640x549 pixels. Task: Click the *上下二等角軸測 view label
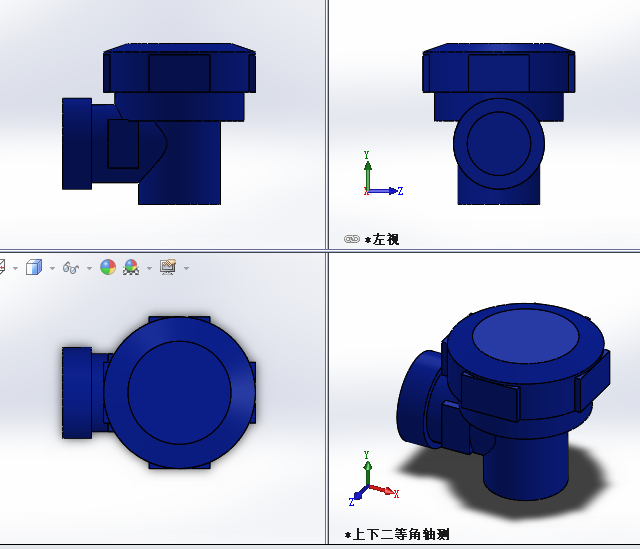[x=397, y=534]
